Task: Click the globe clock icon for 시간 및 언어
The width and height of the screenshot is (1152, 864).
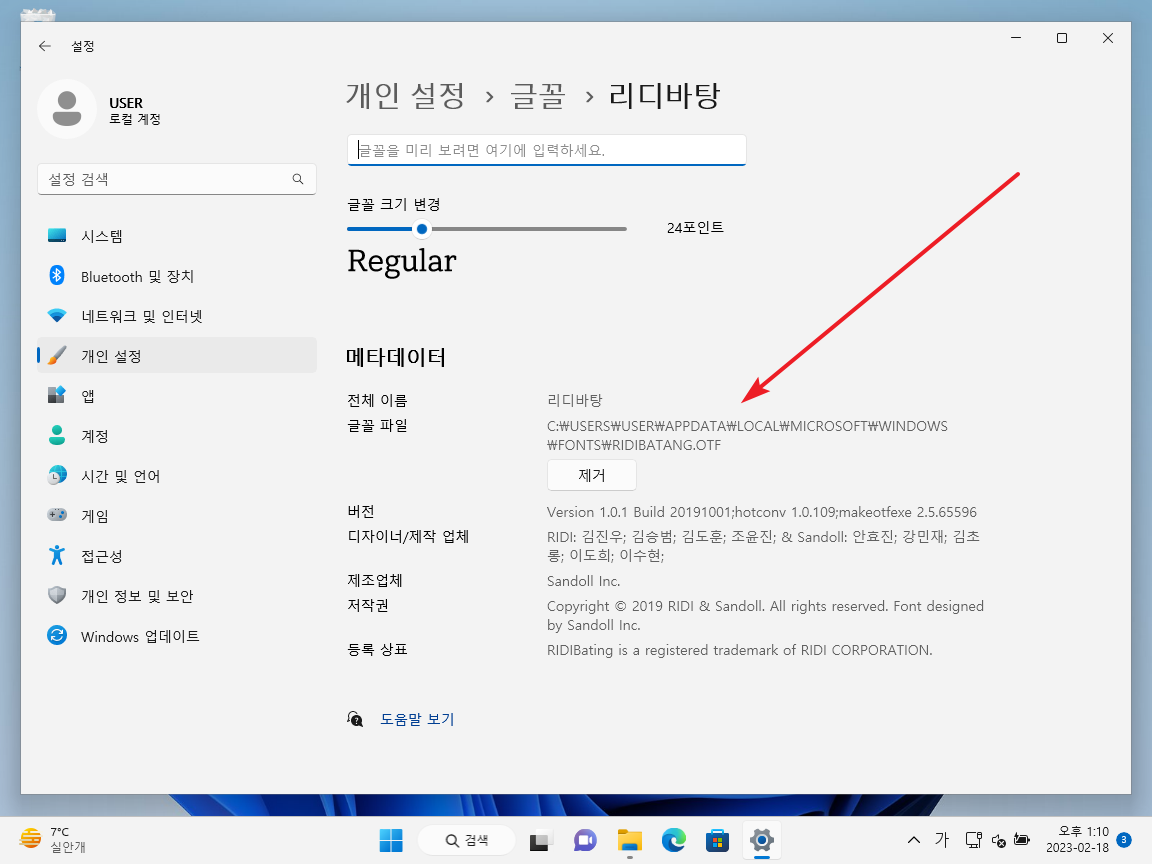Action: 57,475
